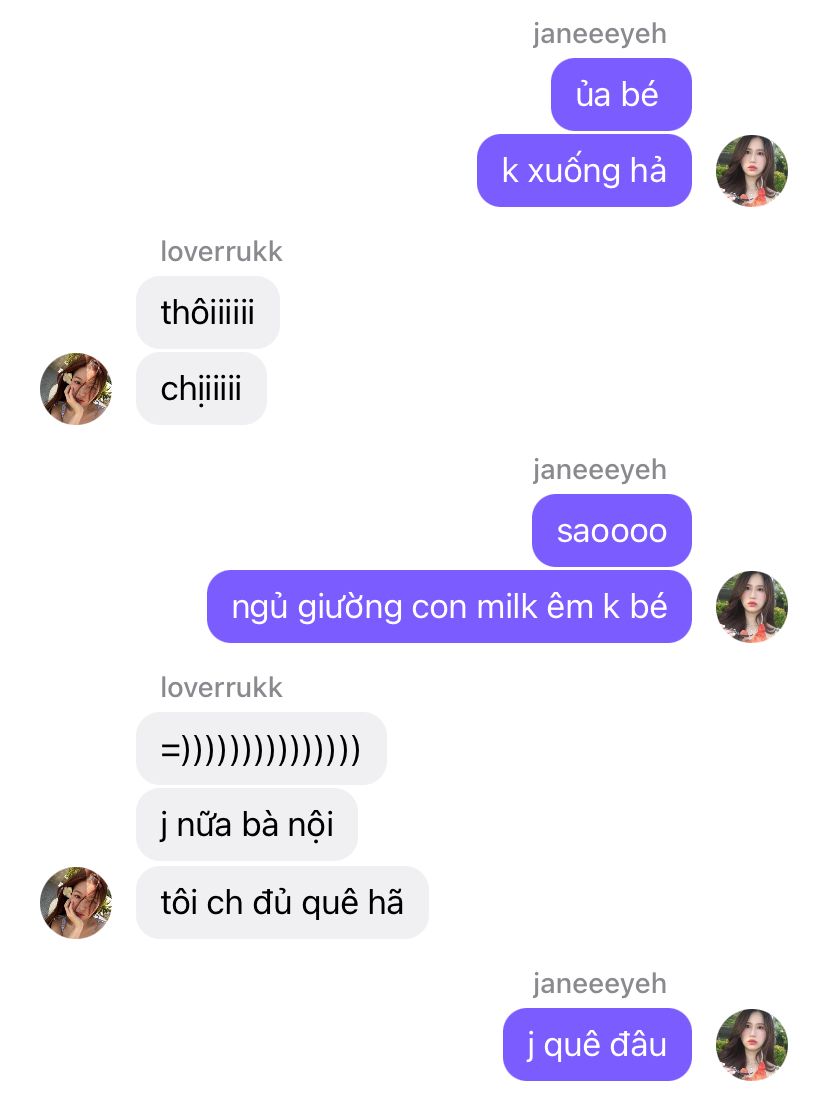828x1119 pixels.
Task: Select the "ủa bé" message bubble
Action: point(621,94)
